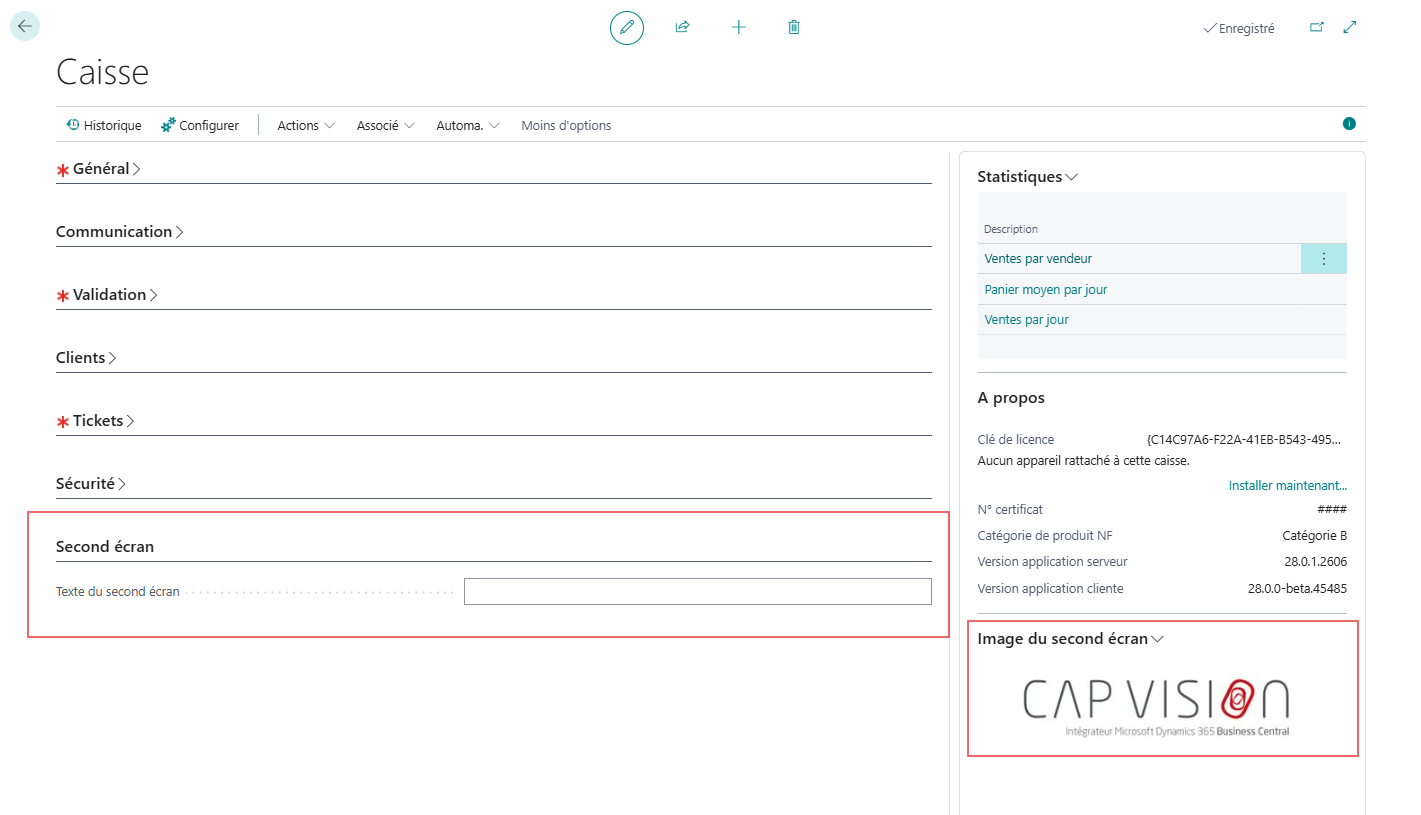The width and height of the screenshot is (1421, 815).
Task: Click the pencil edit icon
Action: [627, 27]
